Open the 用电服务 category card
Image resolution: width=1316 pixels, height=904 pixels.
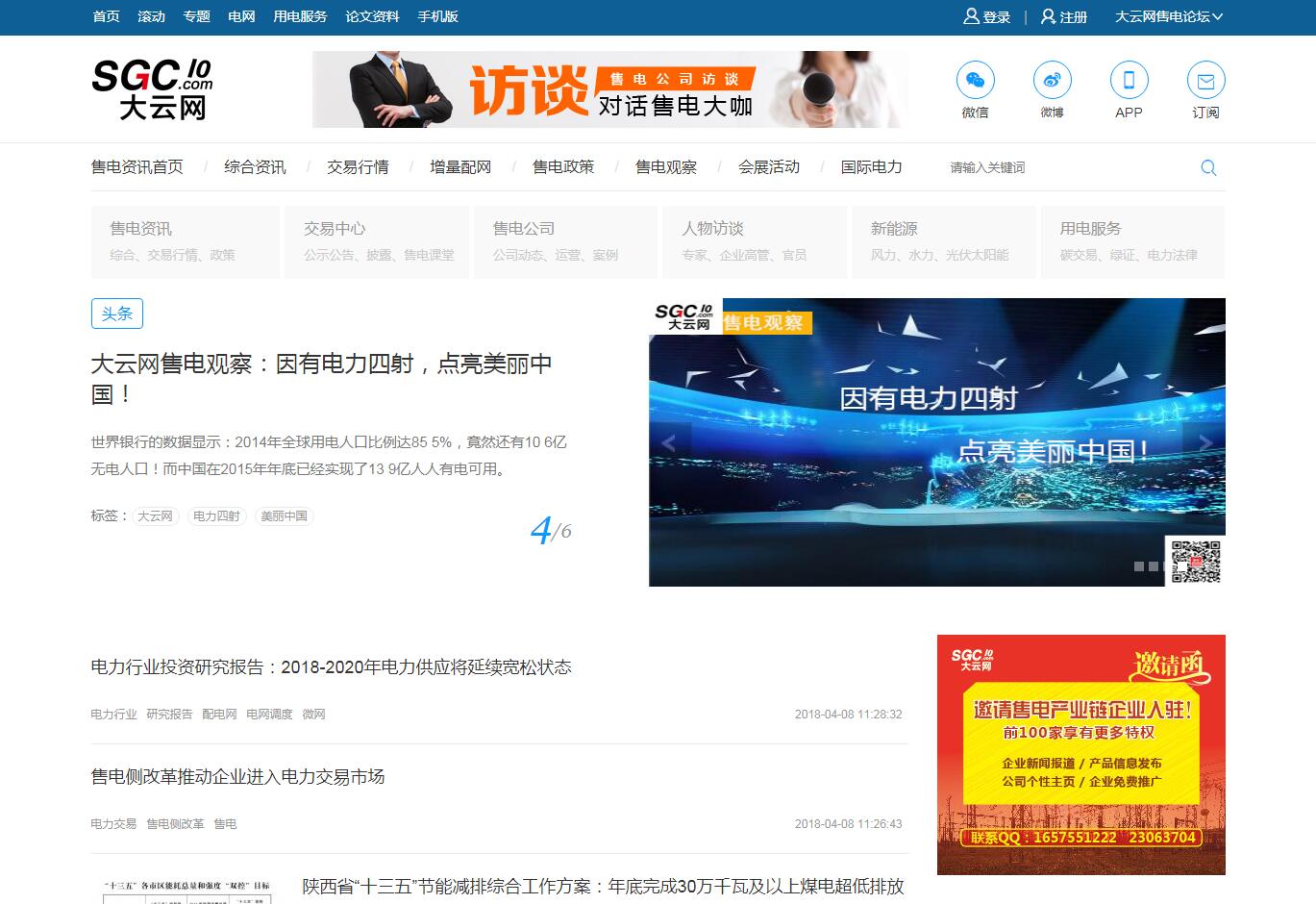pos(1132,242)
